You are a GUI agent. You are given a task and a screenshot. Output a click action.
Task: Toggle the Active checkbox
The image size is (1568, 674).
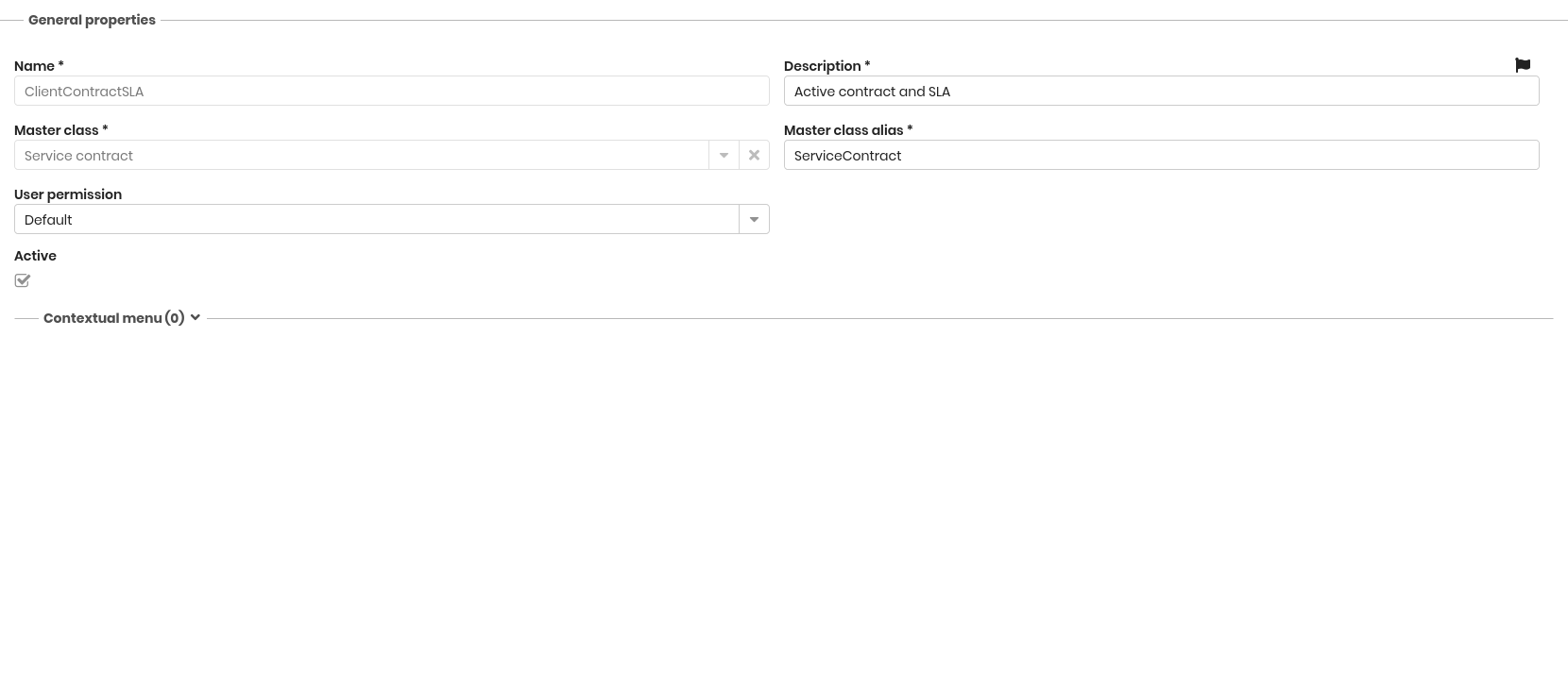(23, 280)
